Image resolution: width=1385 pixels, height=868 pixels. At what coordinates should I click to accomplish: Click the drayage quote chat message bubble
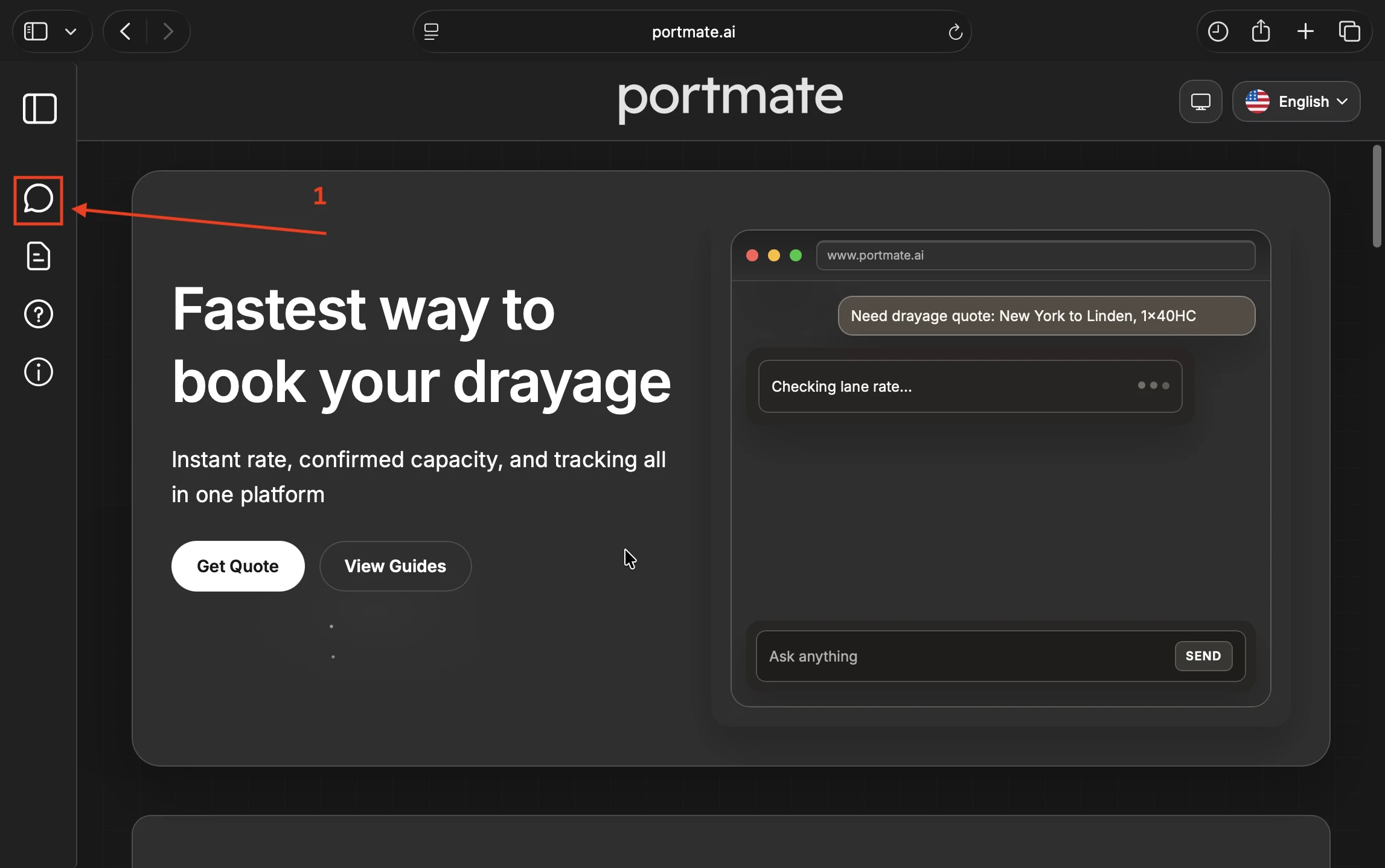pyautogui.click(x=1046, y=316)
